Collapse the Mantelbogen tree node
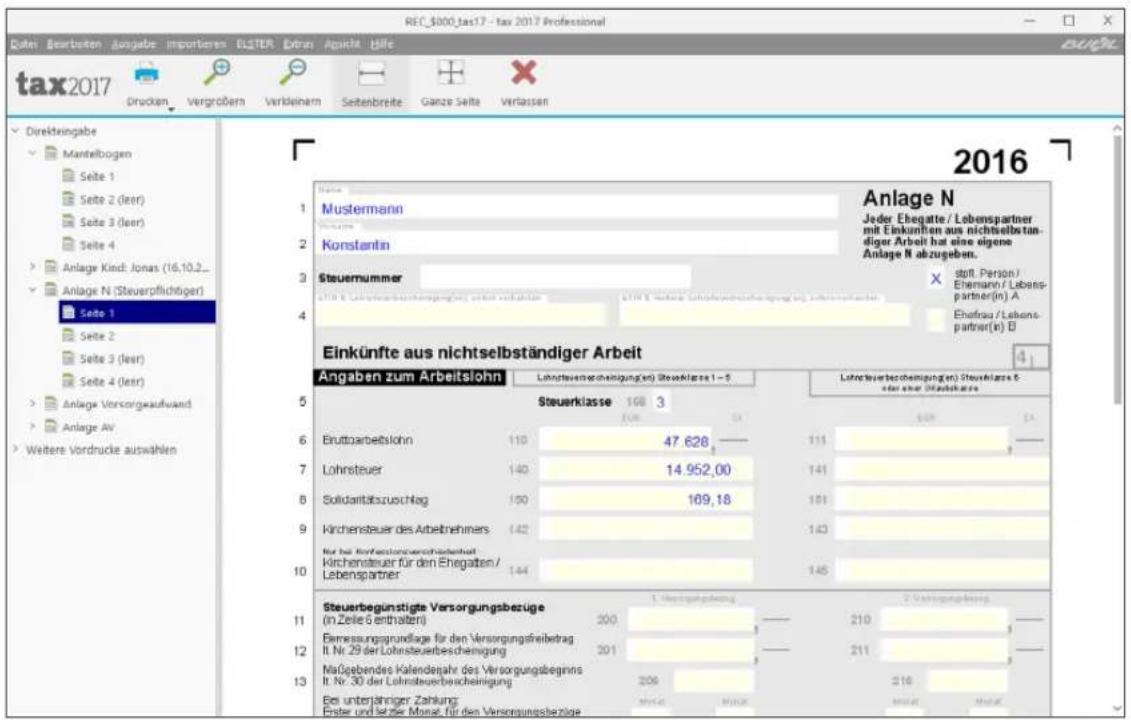Screen dimensions: 1131x720 pos(32,154)
